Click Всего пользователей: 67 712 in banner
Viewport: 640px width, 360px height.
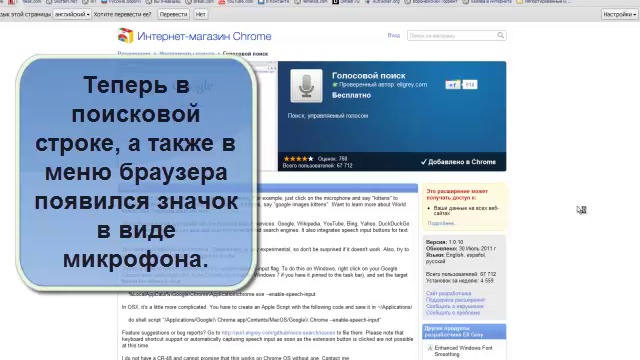(x=318, y=166)
